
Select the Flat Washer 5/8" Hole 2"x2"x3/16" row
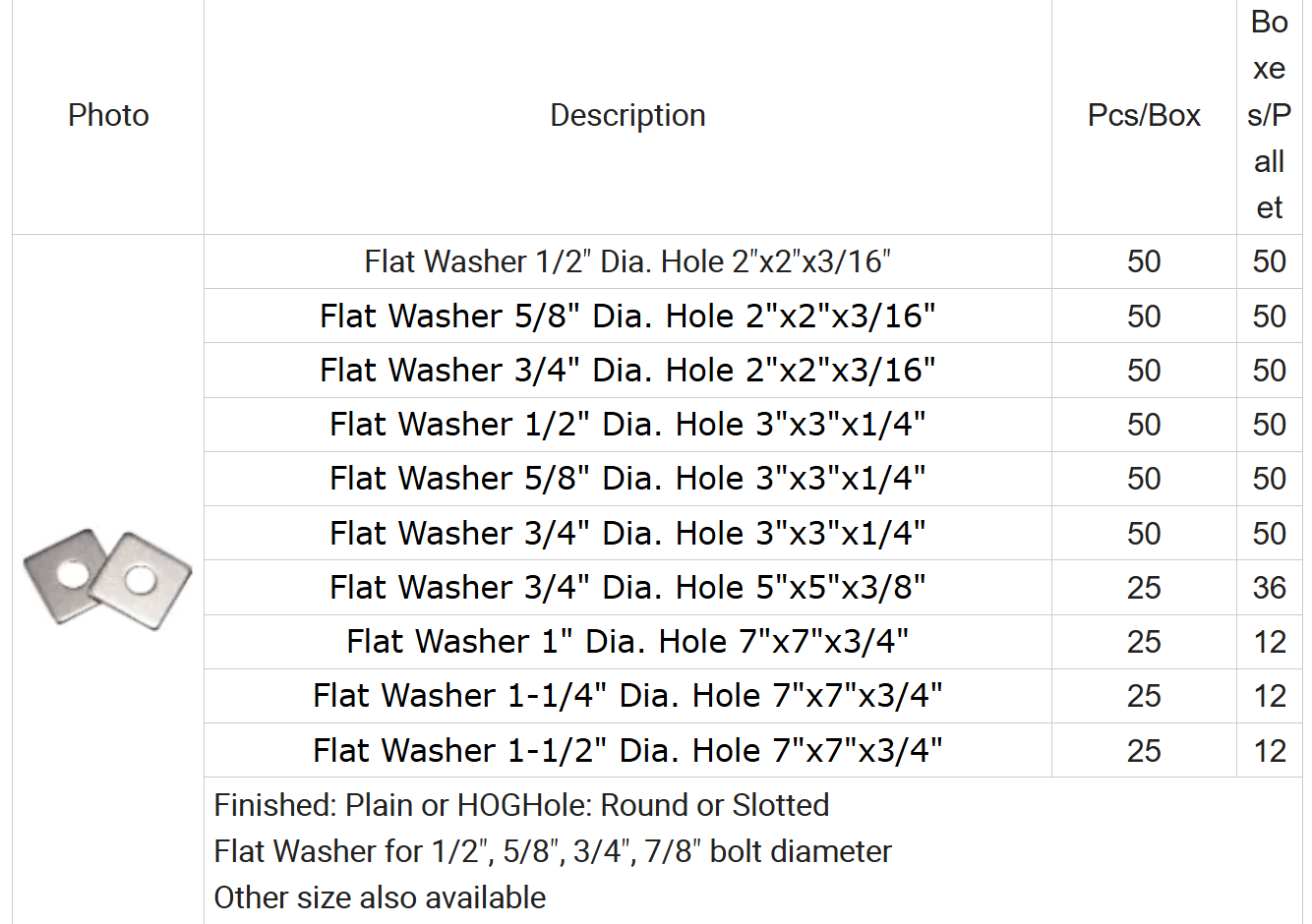tap(753, 316)
